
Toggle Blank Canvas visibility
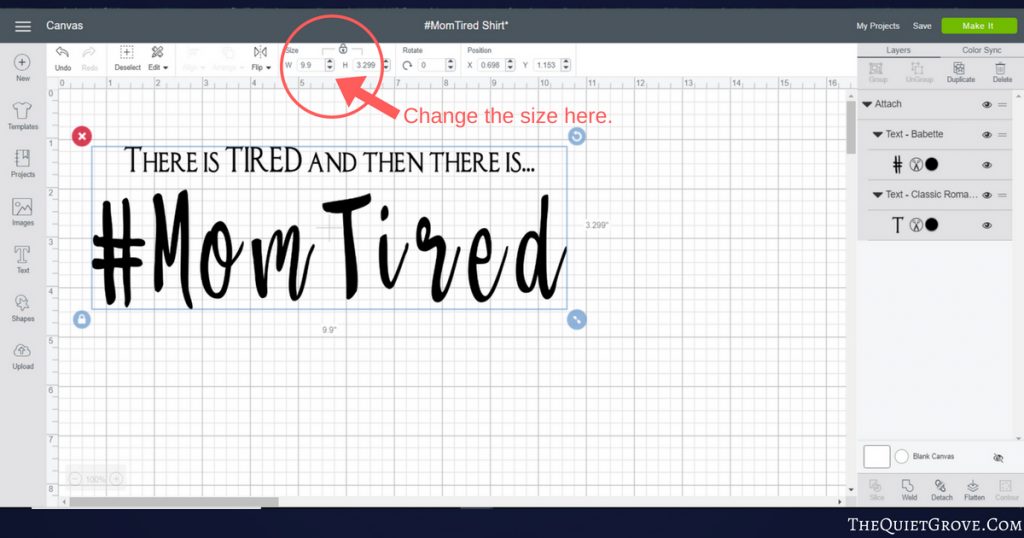click(998, 458)
